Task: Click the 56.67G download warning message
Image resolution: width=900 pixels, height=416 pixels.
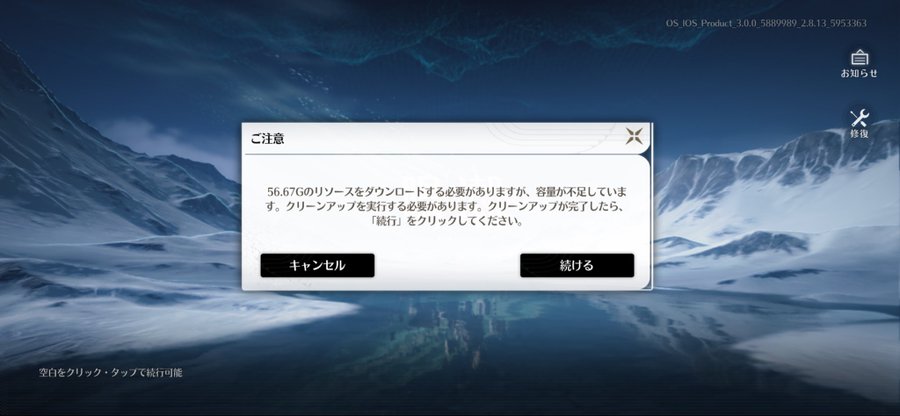Action: (x=447, y=206)
